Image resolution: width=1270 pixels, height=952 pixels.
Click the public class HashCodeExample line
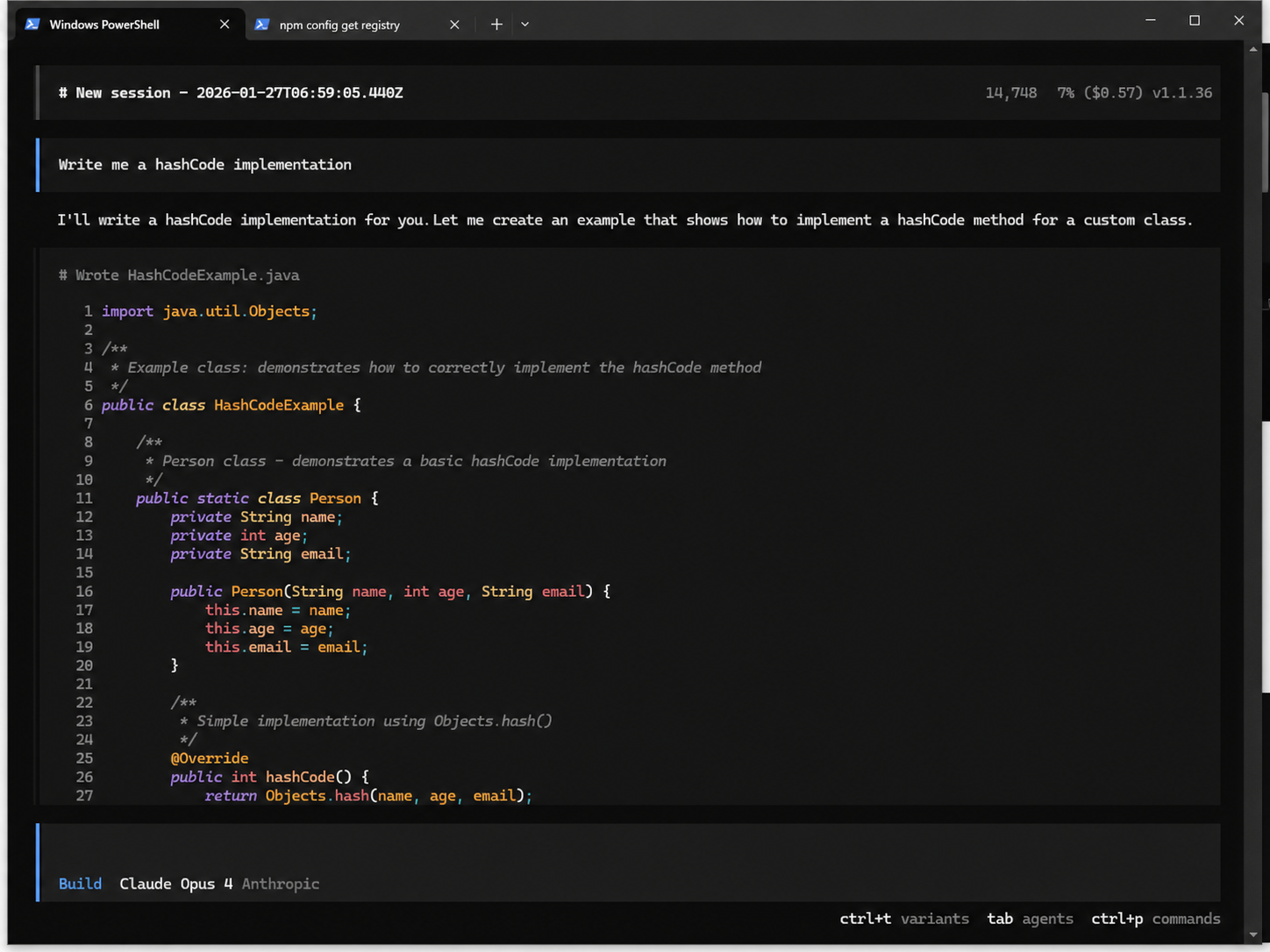coord(232,405)
